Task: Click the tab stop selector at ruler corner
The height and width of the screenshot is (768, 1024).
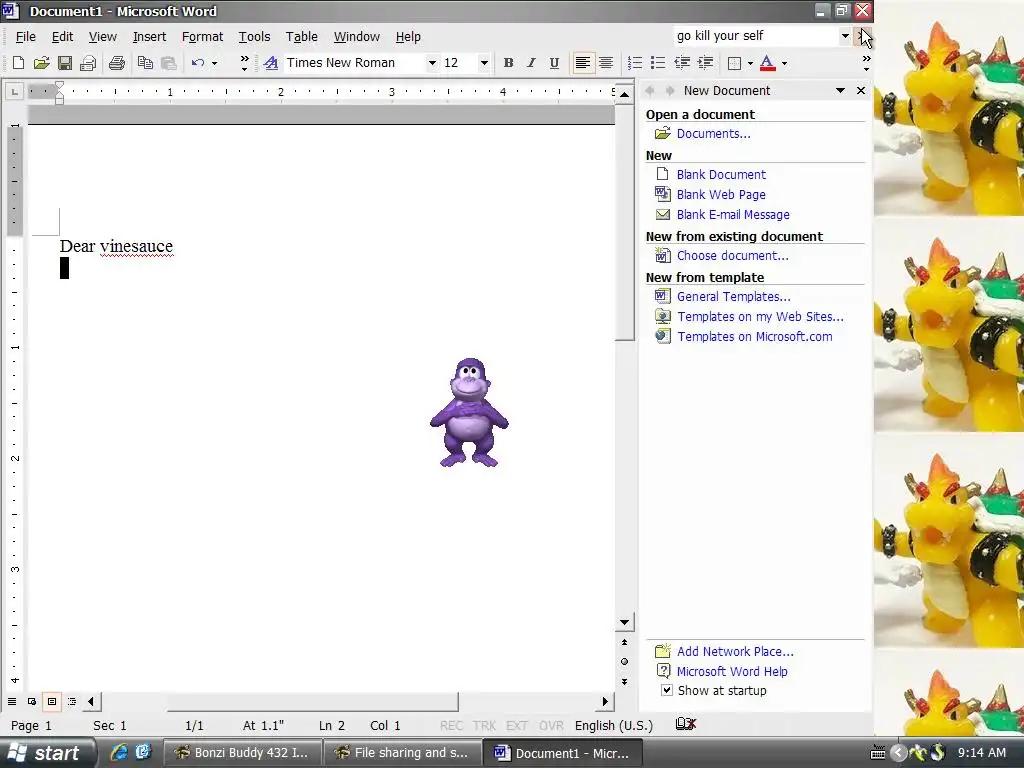Action: pyautogui.click(x=14, y=91)
